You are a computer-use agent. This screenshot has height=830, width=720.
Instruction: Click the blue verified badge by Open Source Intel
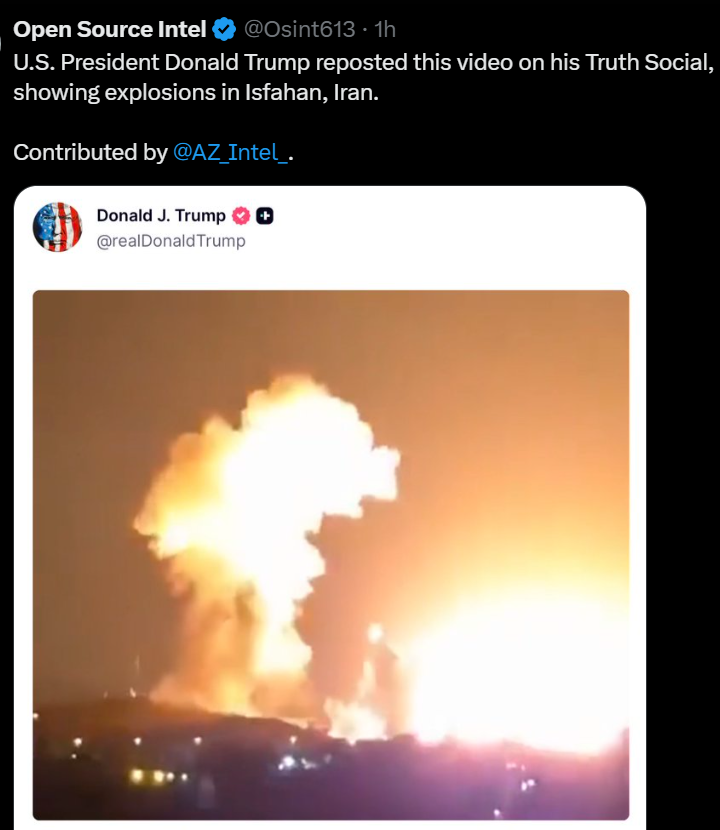[224, 29]
